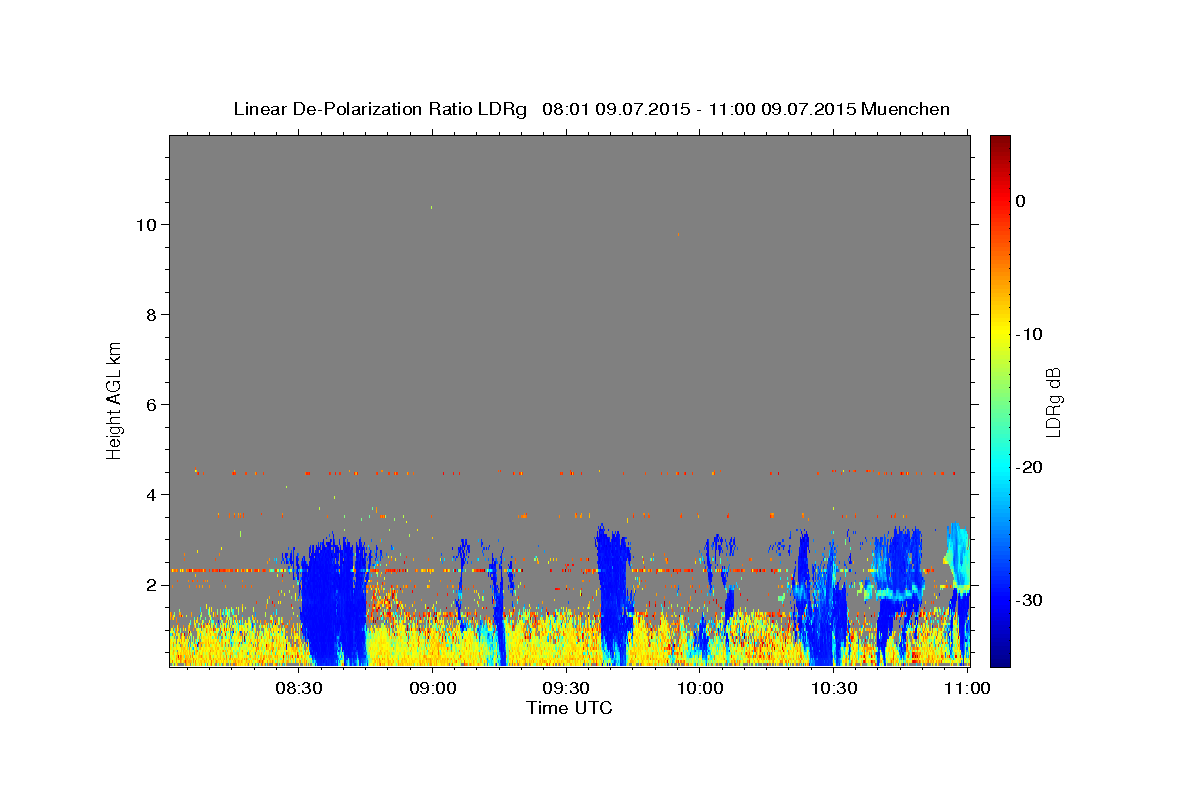Click the dark blue bottom of colorbar
The height and width of the screenshot is (800, 1200).
pos(1000,655)
